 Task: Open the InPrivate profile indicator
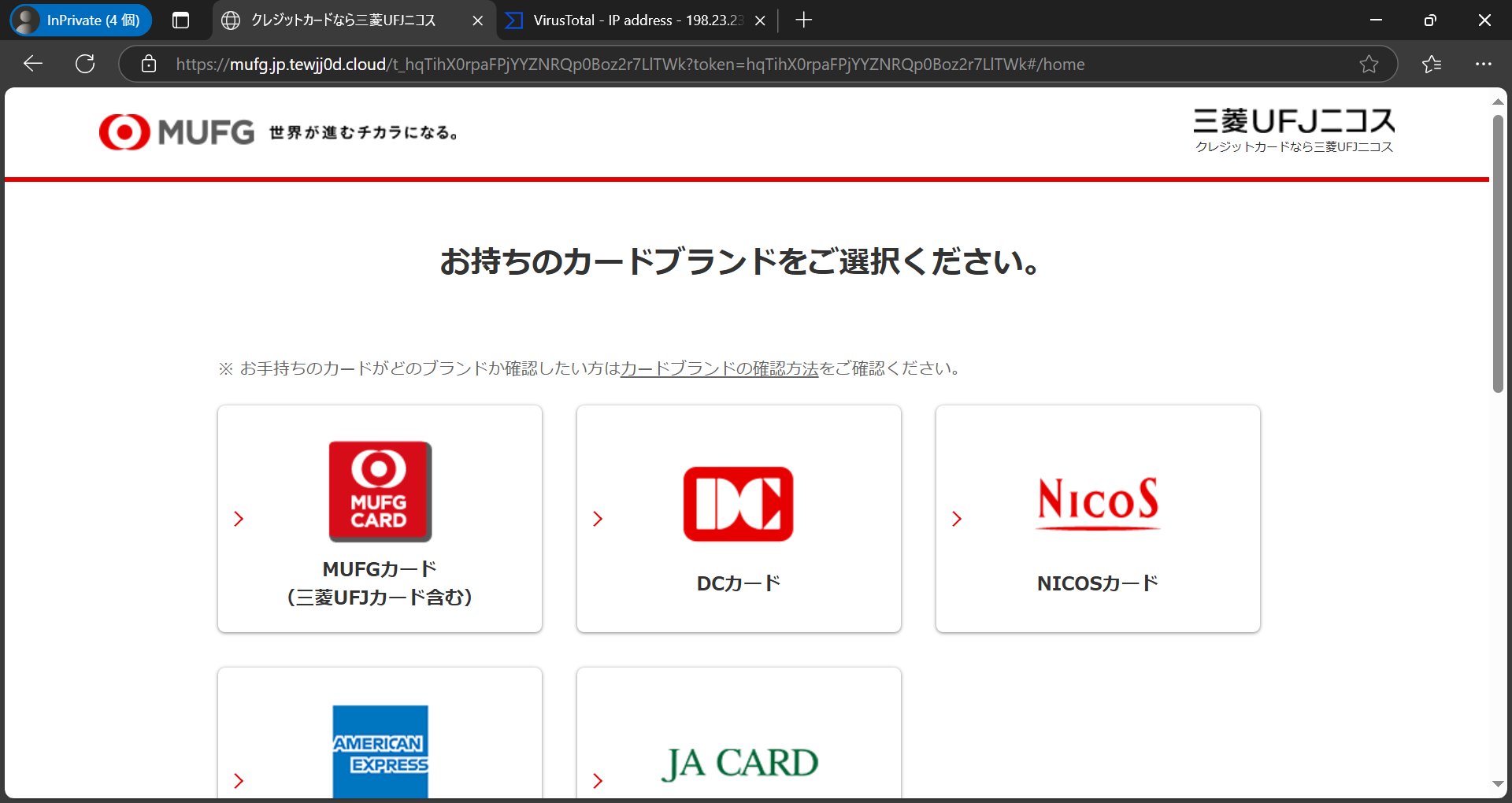coord(81,20)
